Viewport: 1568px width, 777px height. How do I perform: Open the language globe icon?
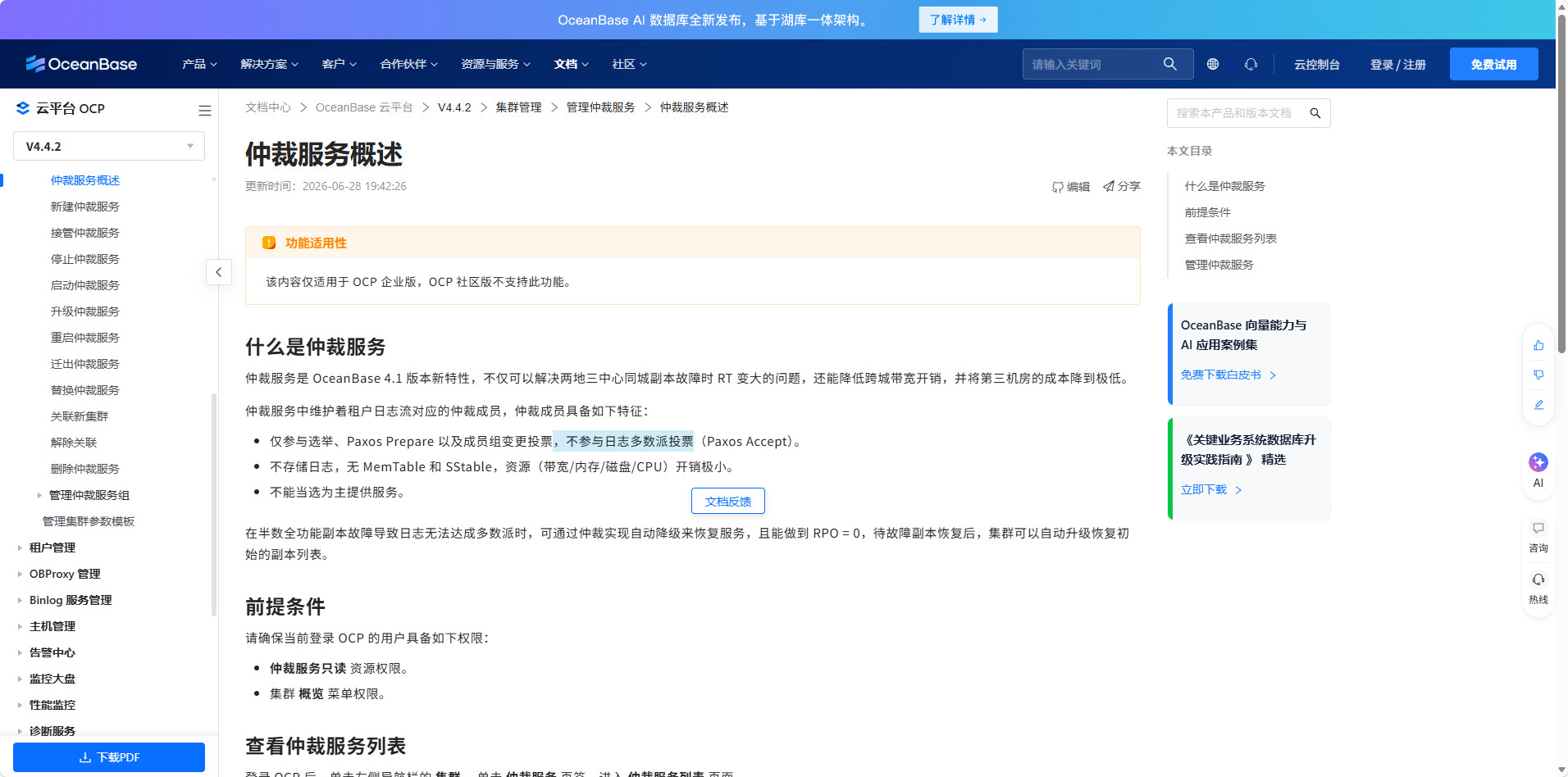[x=1213, y=64]
